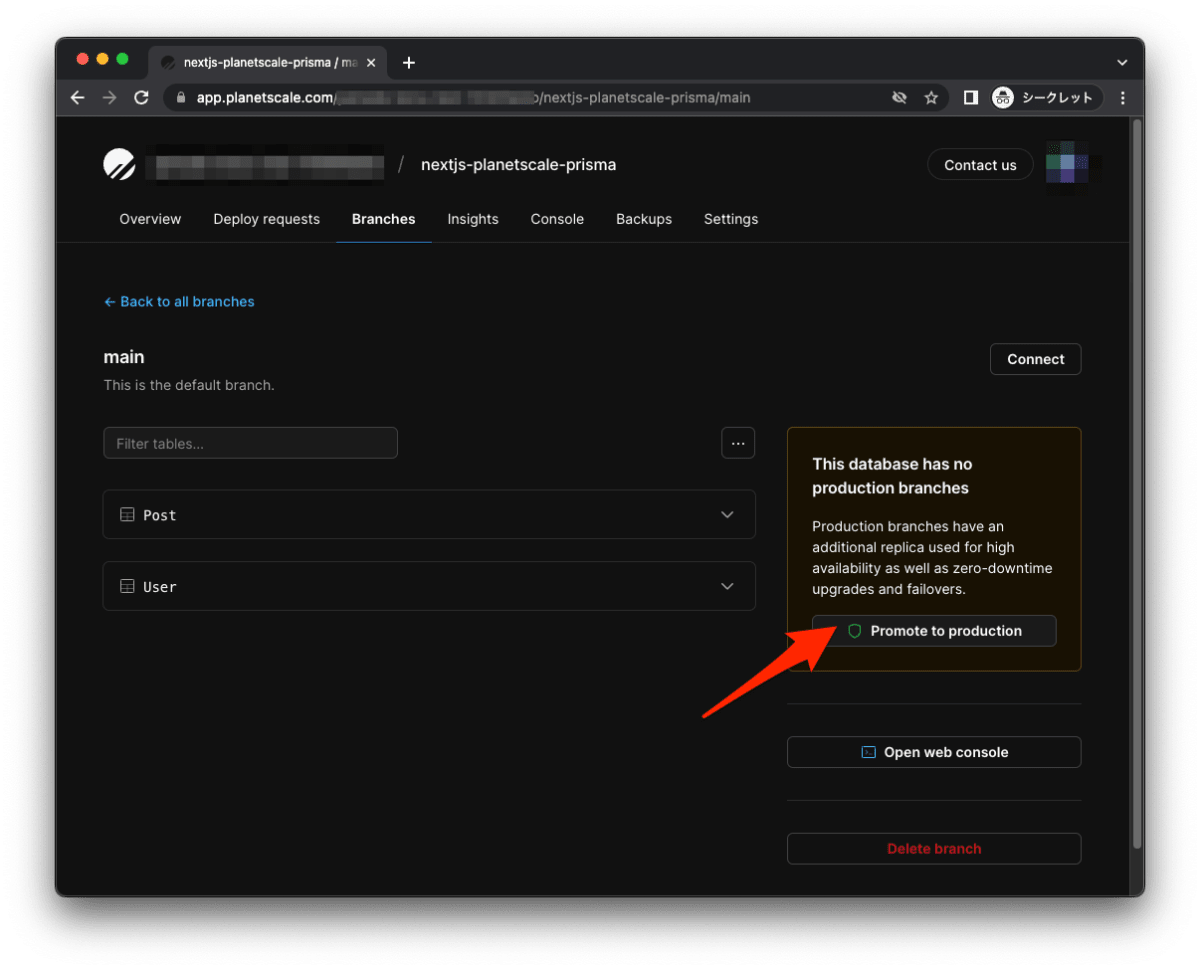
Task: Select the Branches tab
Action: pos(383,219)
